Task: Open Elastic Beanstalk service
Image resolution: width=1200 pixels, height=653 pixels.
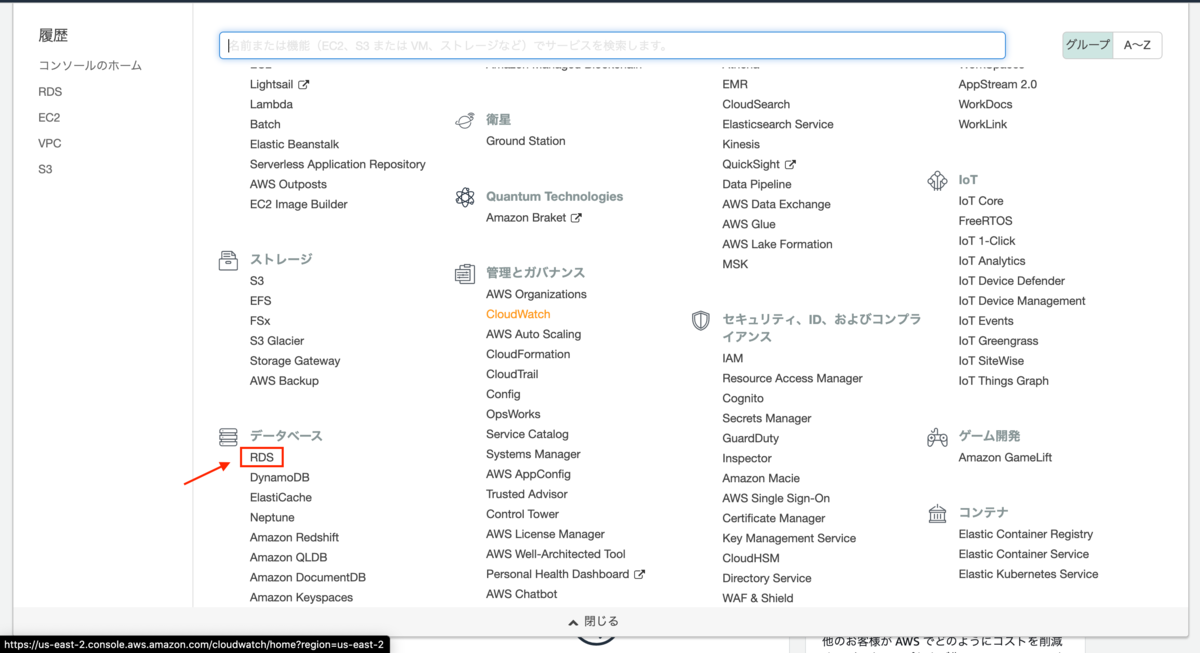Action: [x=294, y=145]
